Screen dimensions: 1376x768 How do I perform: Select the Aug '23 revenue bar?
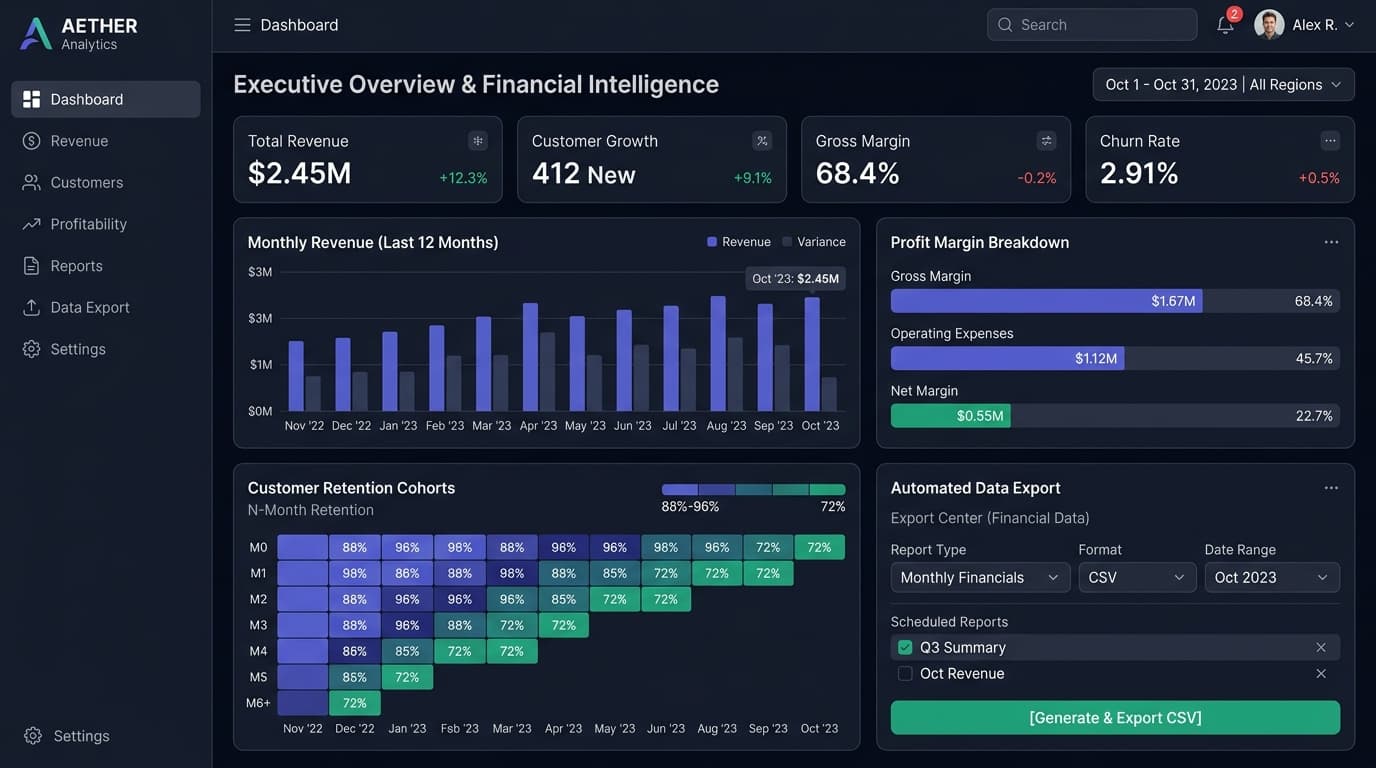click(718, 353)
